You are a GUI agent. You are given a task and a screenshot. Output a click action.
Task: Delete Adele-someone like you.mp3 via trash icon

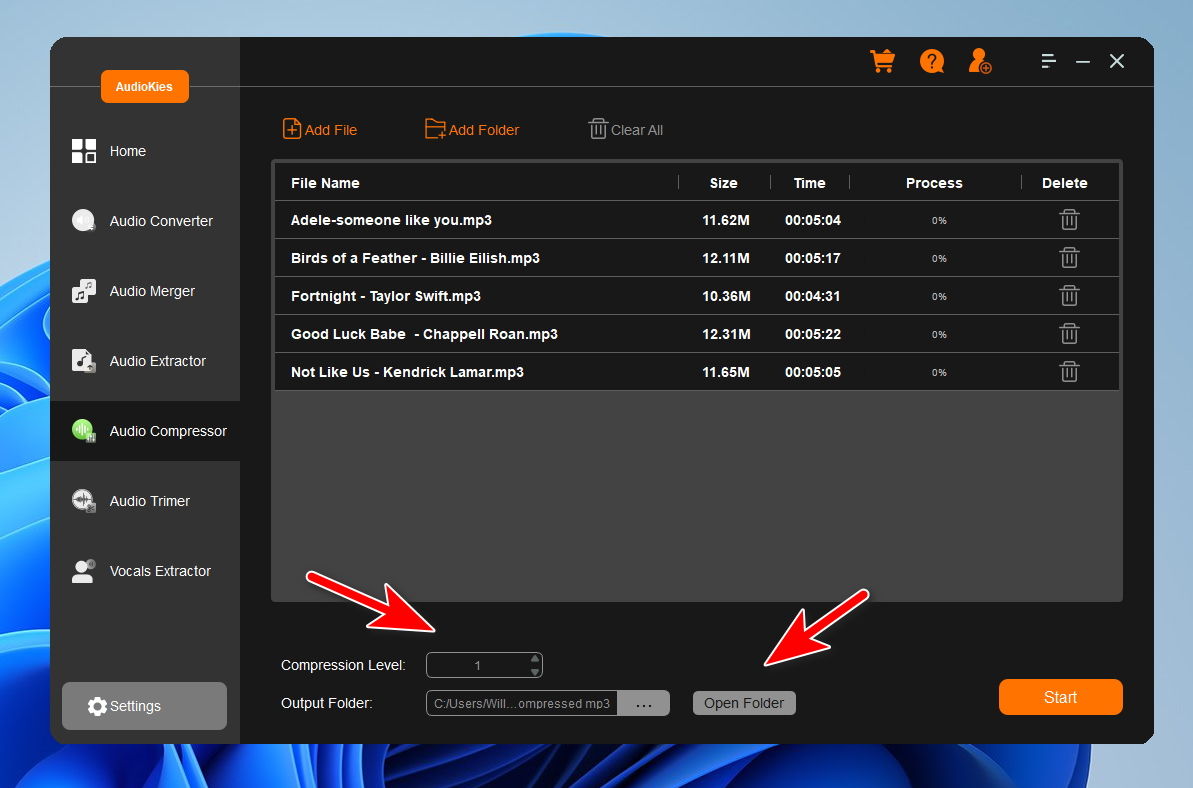point(1069,220)
